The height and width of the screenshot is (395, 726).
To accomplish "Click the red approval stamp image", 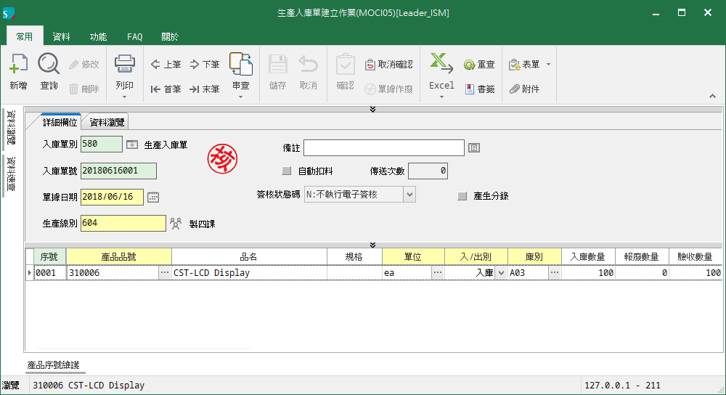I will [222, 159].
